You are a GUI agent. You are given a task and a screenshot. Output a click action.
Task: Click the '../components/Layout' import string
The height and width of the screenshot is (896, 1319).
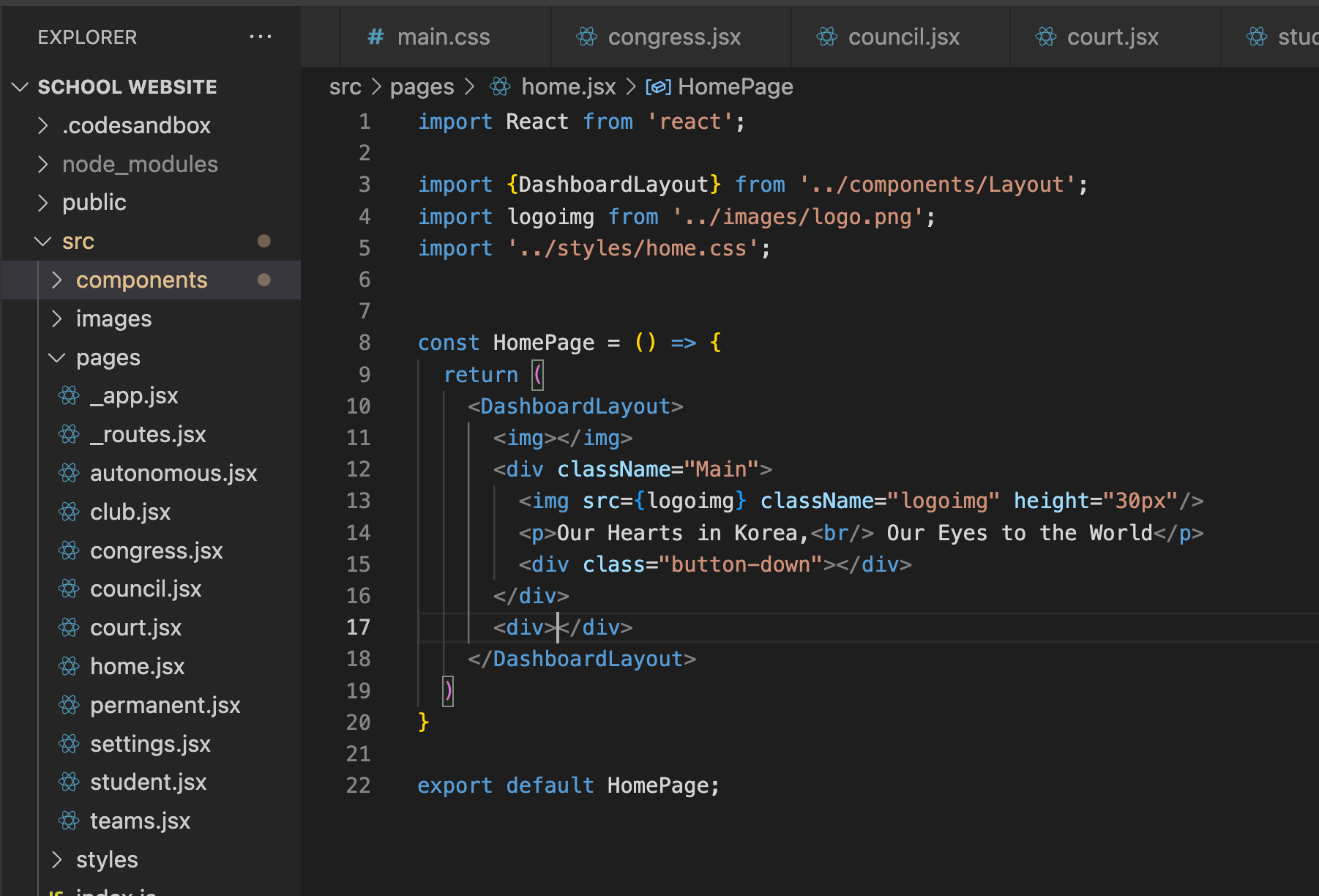[937, 184]
